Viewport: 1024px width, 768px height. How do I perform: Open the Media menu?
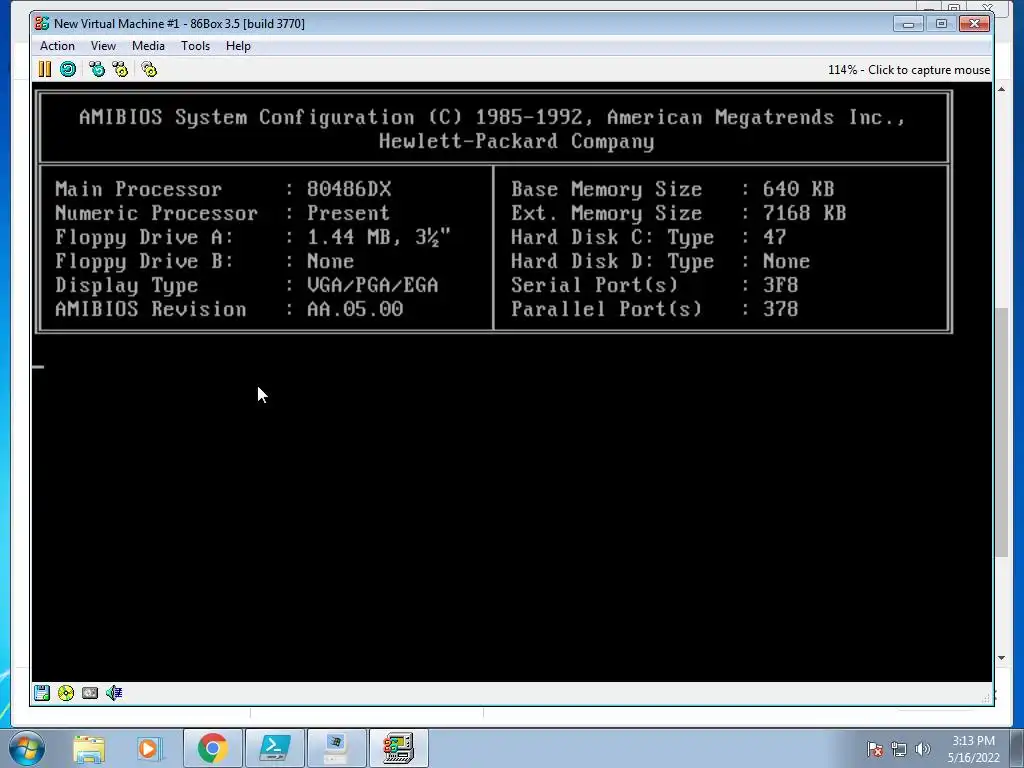tap(148, 46)
